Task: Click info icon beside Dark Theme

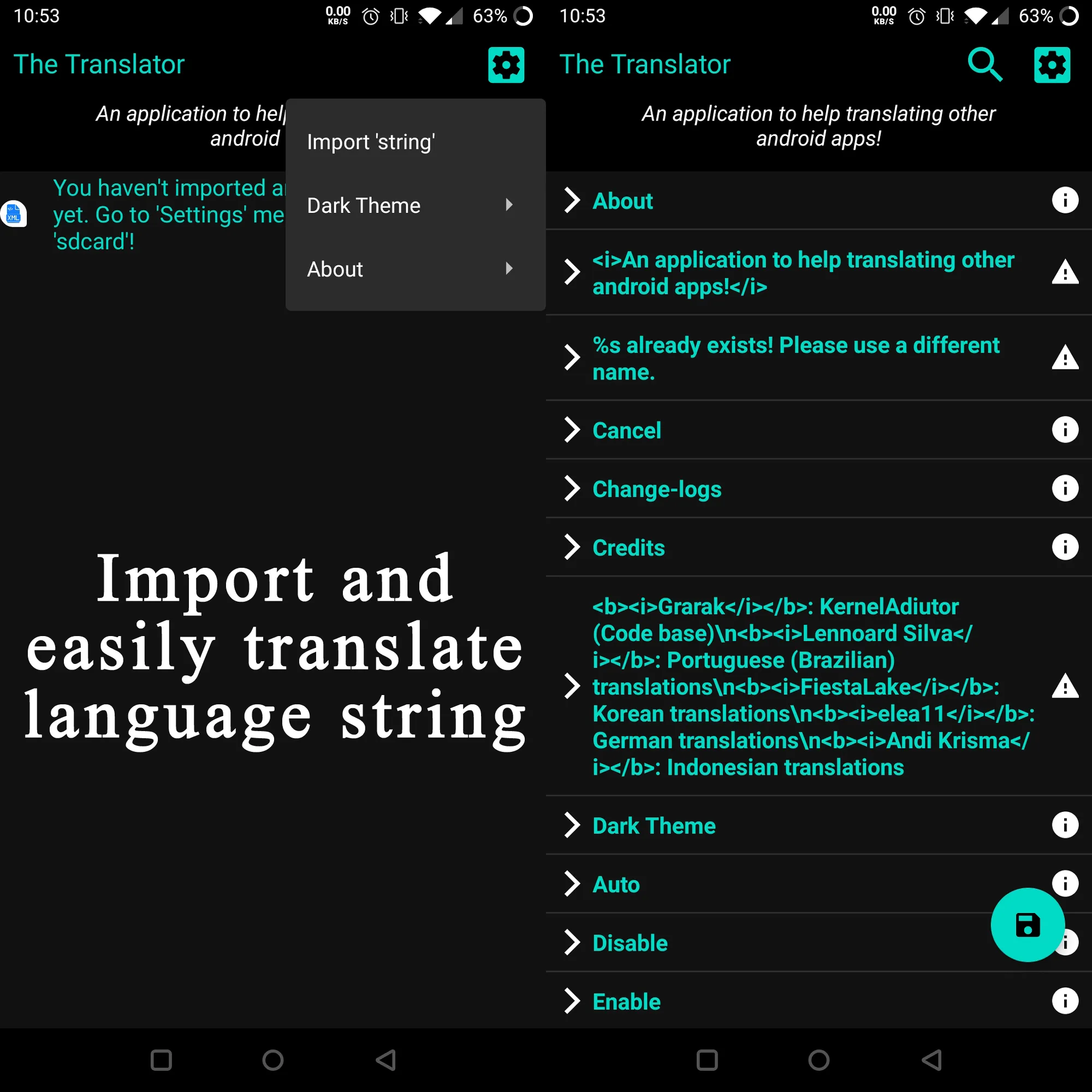Action: tap(1062, 824)
